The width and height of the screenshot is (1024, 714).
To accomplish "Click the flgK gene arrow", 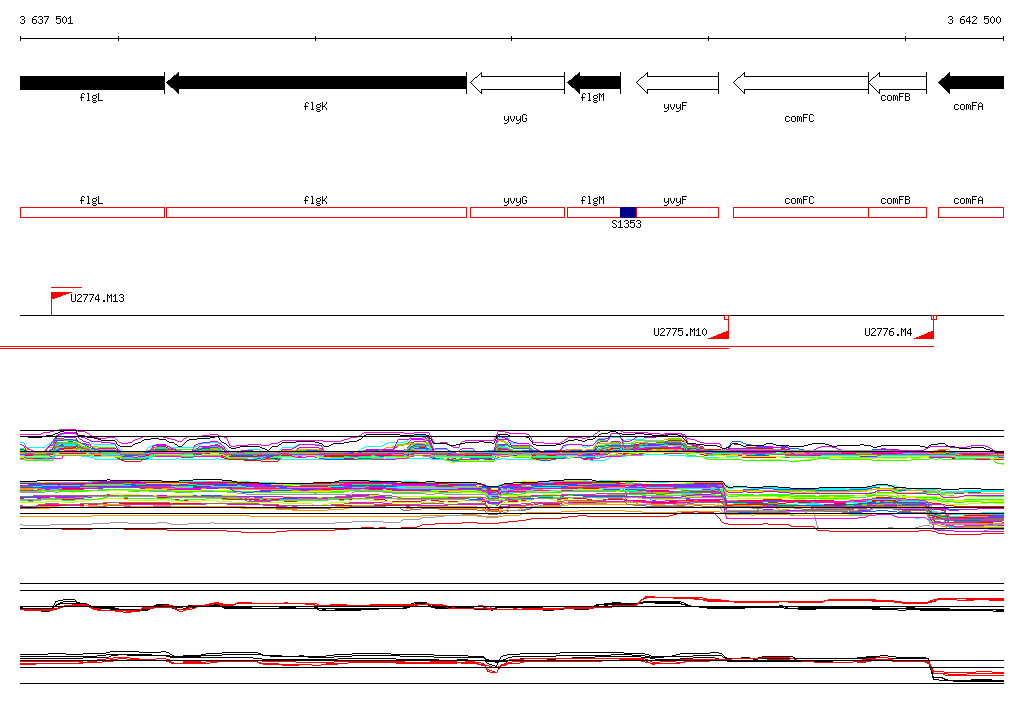I will pos(317,83).
